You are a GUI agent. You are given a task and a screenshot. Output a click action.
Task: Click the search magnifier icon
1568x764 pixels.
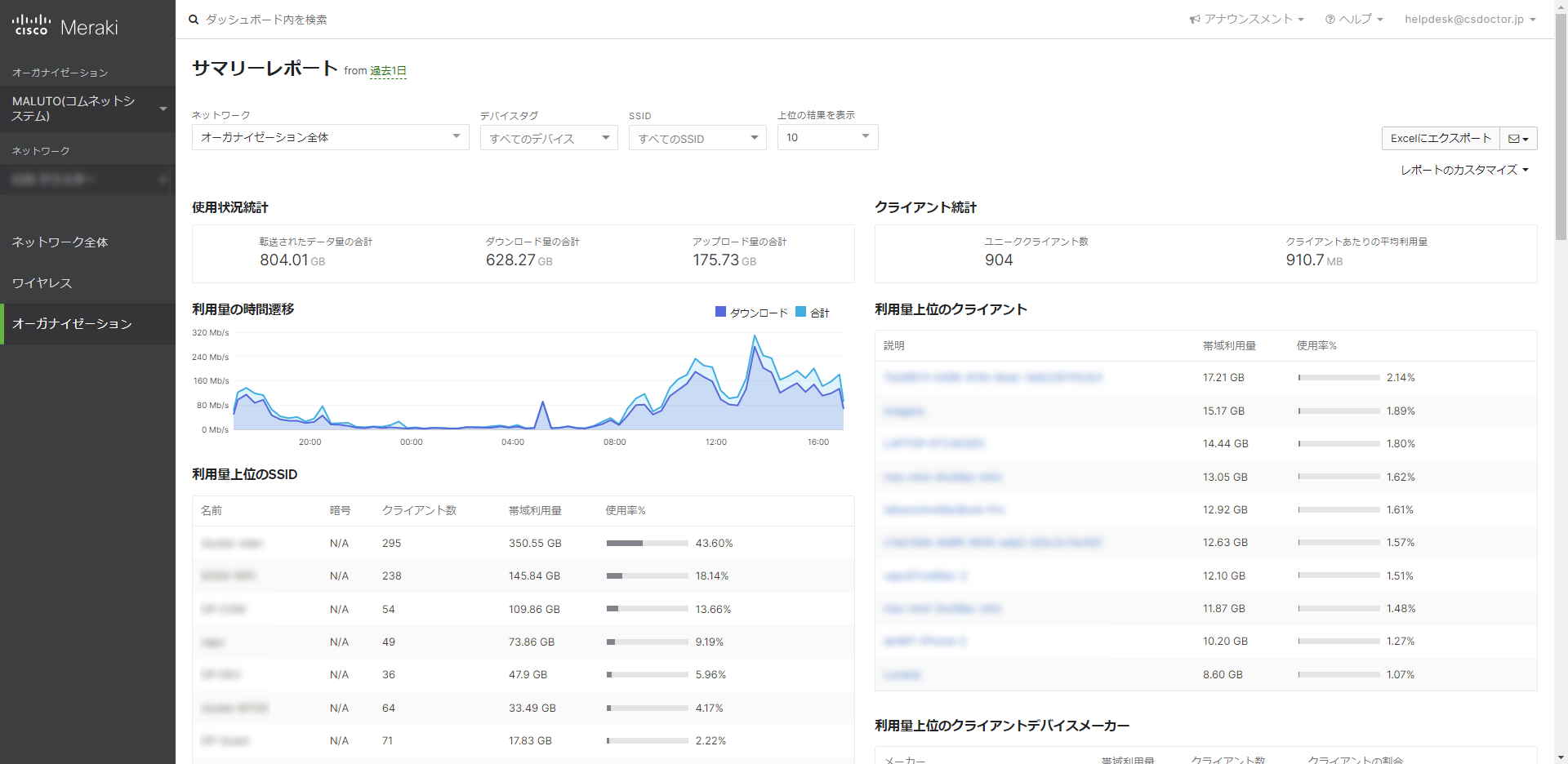194,20
